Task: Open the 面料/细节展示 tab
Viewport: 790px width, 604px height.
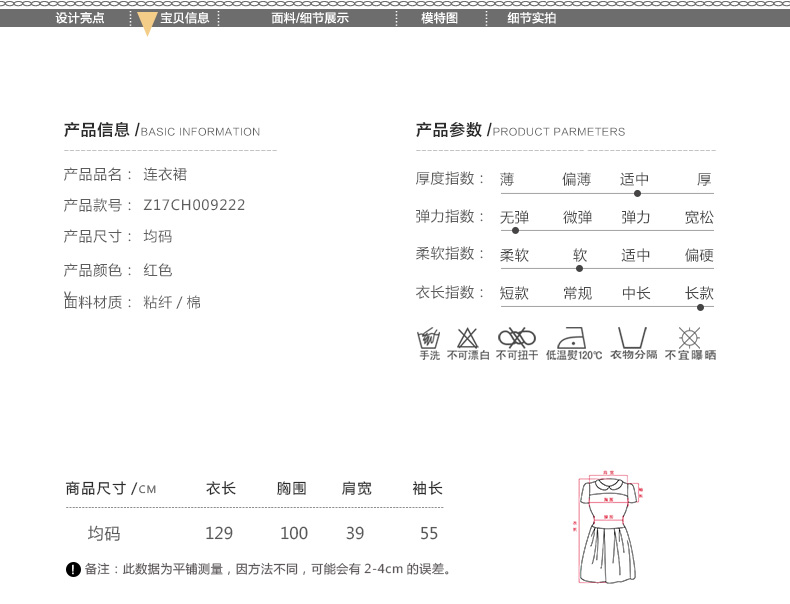Action: click(x=310, y=18)
